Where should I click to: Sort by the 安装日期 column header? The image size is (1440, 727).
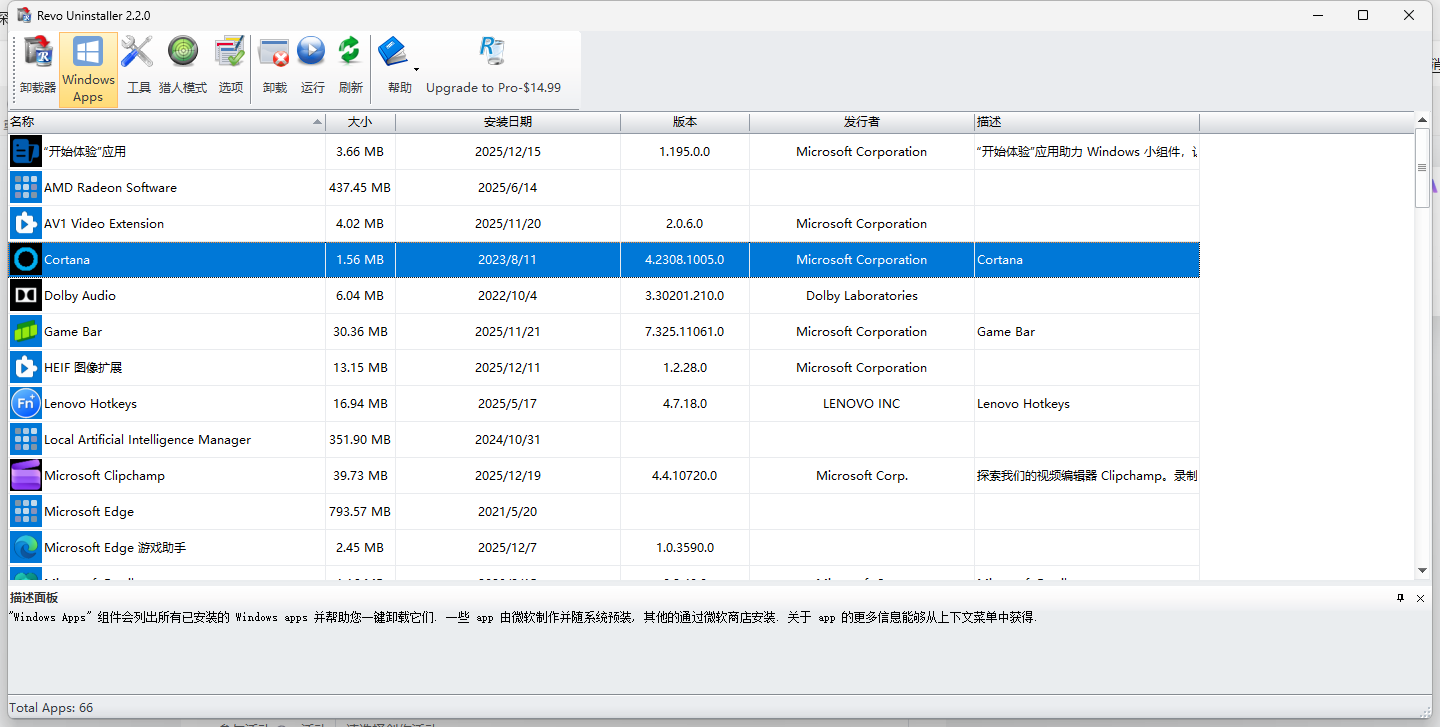[508, 122]
